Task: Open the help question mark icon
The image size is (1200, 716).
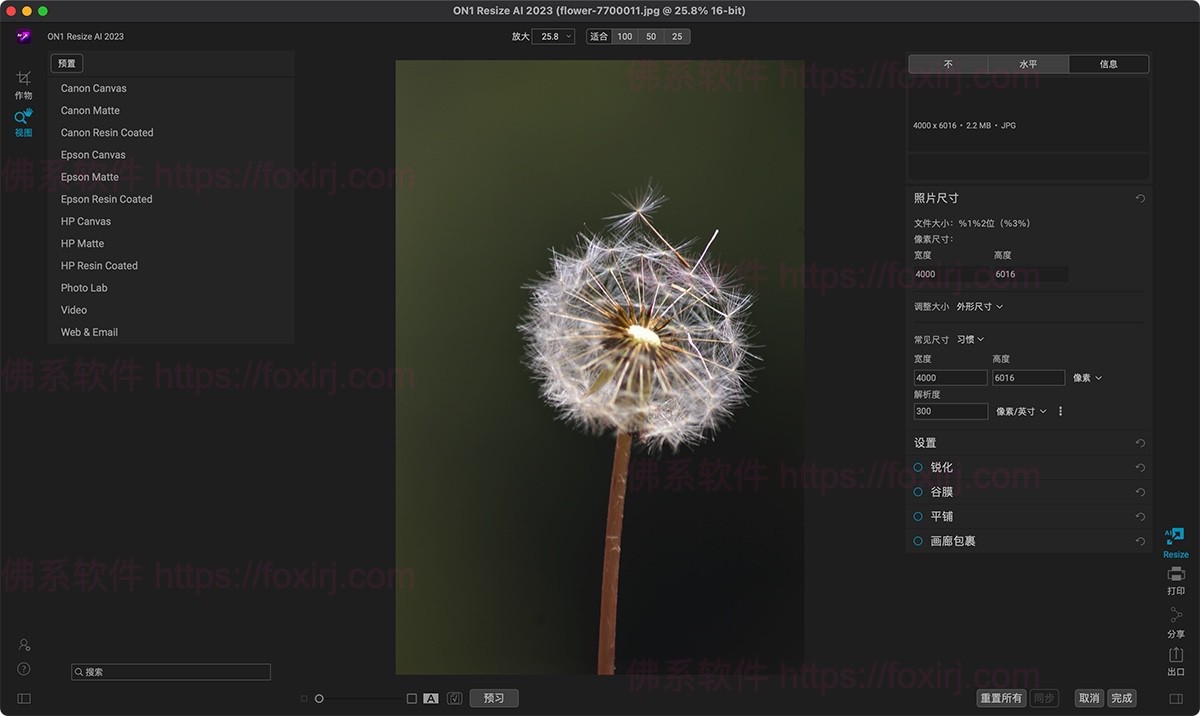Action: tap(24, 669)
